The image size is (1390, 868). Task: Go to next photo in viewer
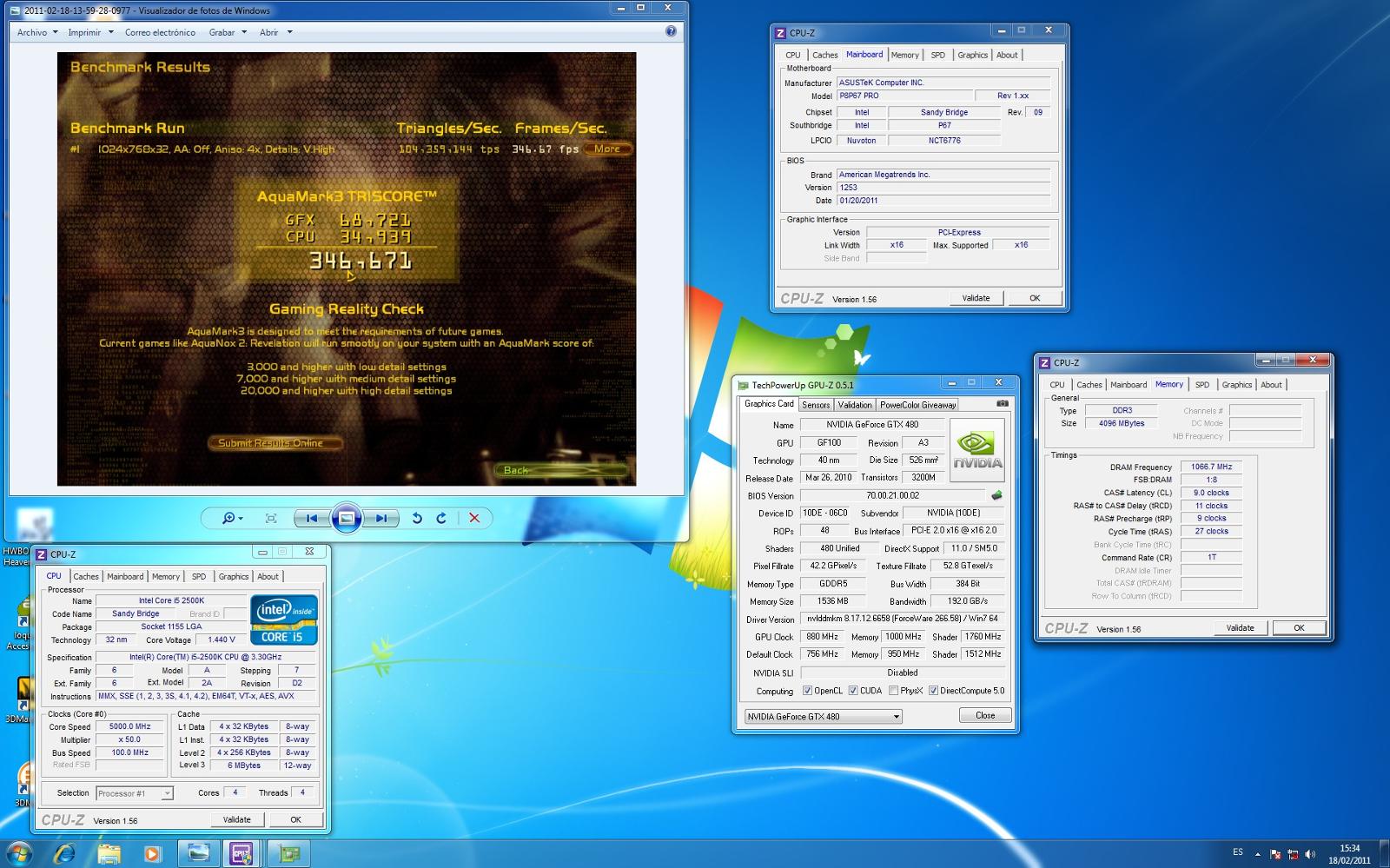point(381,518)
